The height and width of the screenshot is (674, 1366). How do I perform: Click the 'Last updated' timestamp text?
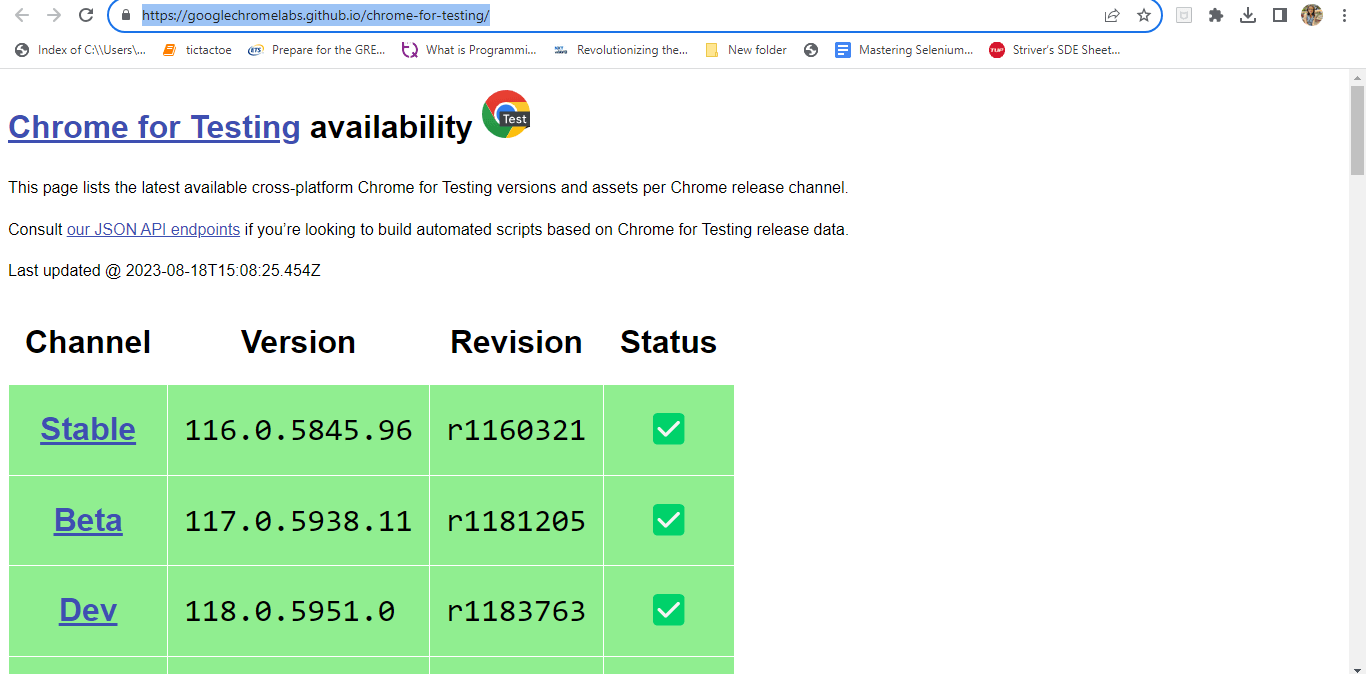coord(164,270)
